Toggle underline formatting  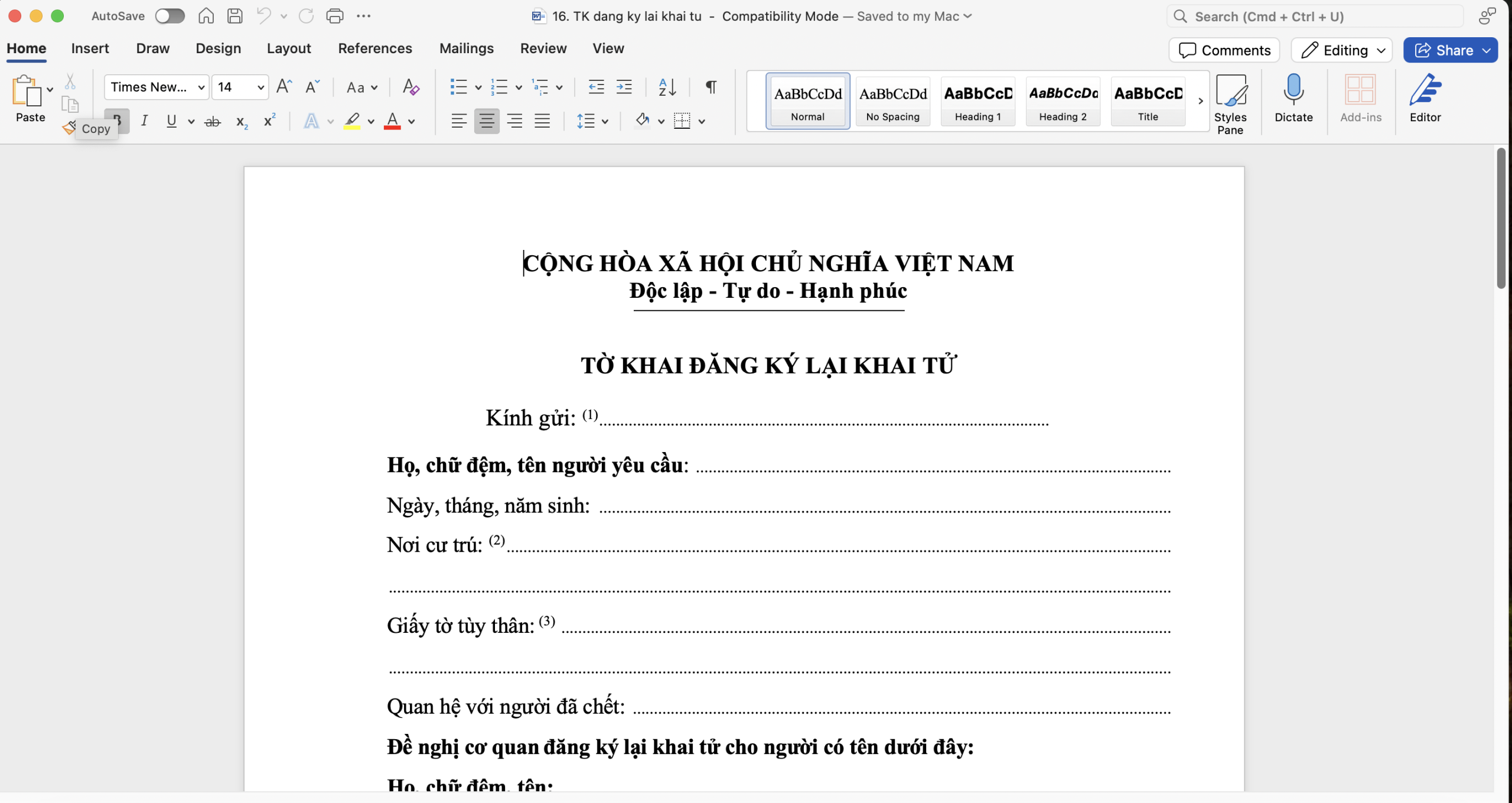(x=171, y=121)
